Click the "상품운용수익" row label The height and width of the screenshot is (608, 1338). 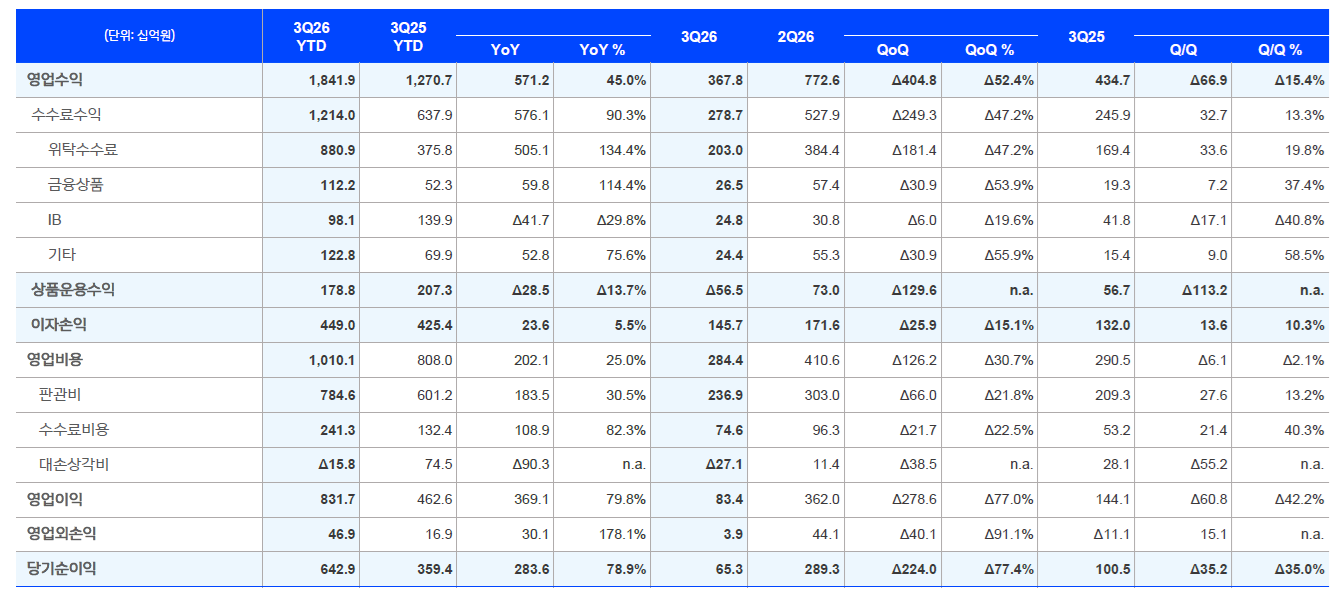[x=73, y=290]
